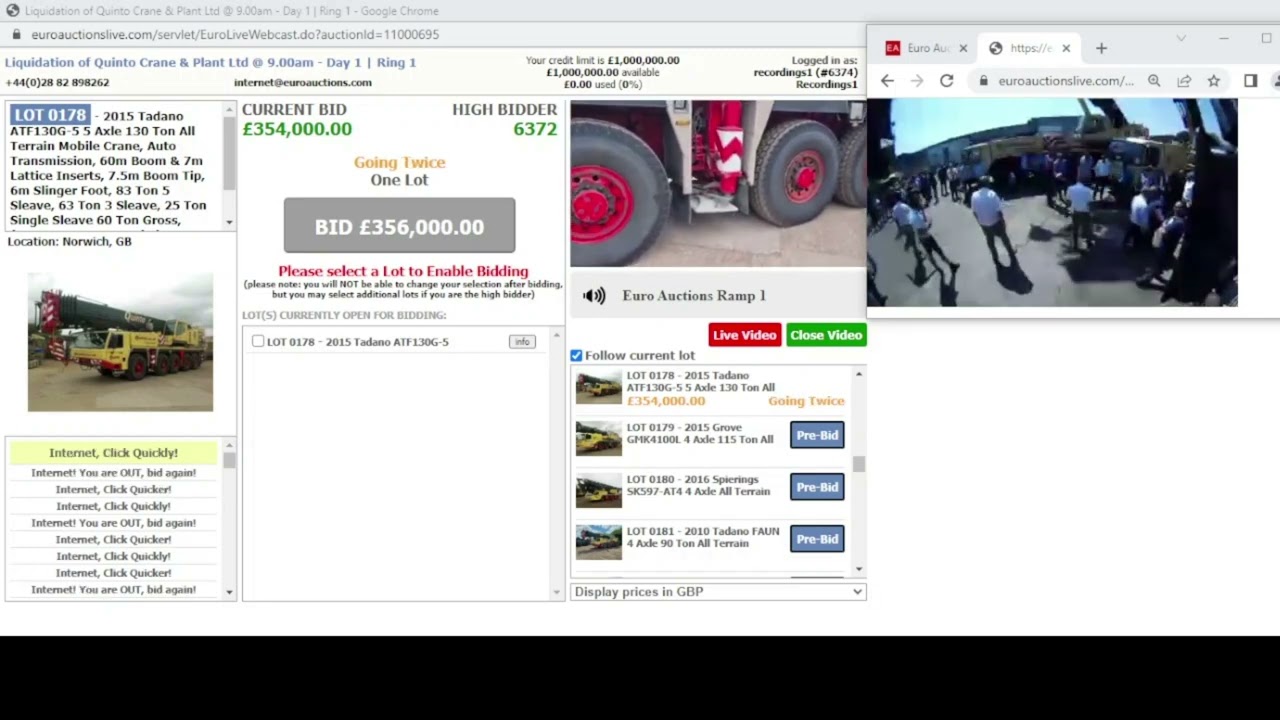Pre-Bid on LOT 0181 Tadano FAUN
The image size is (1280, 720).
(x=817, y=539)
